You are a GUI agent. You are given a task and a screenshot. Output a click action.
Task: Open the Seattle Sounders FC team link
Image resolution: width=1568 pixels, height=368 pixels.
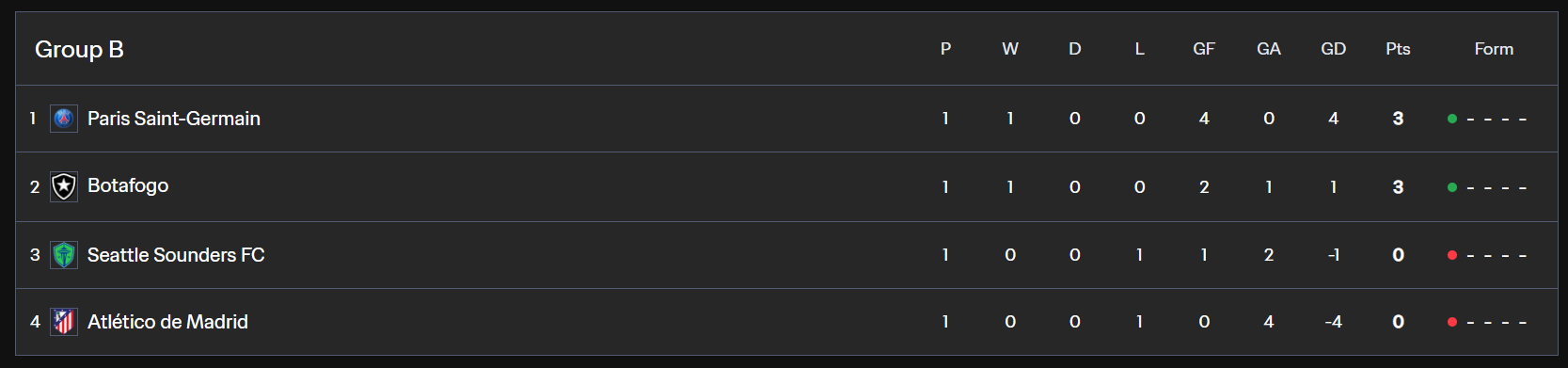pyautogui.click(x=176, y=255)
